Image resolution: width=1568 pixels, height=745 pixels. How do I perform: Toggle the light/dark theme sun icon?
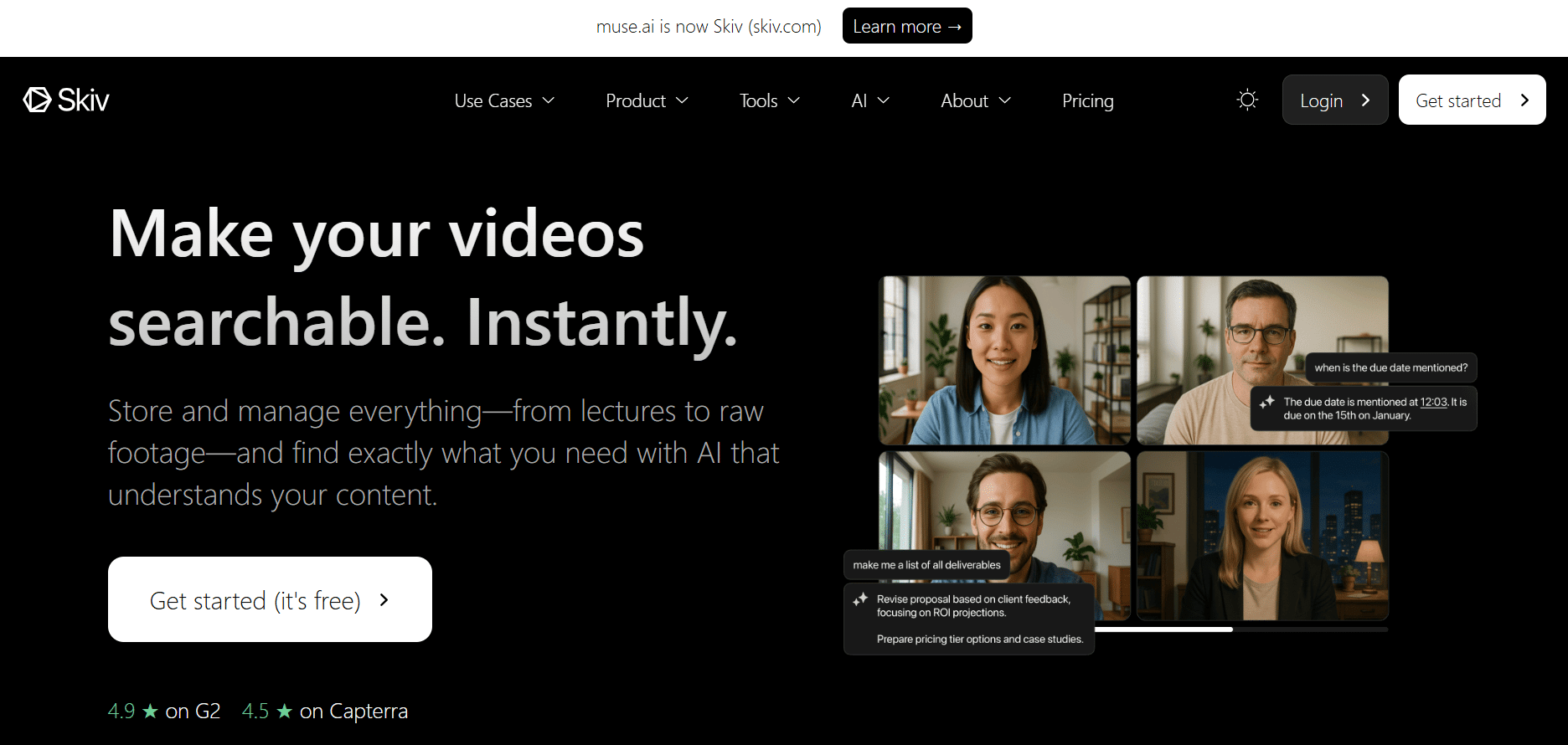tap(1247, 100)
